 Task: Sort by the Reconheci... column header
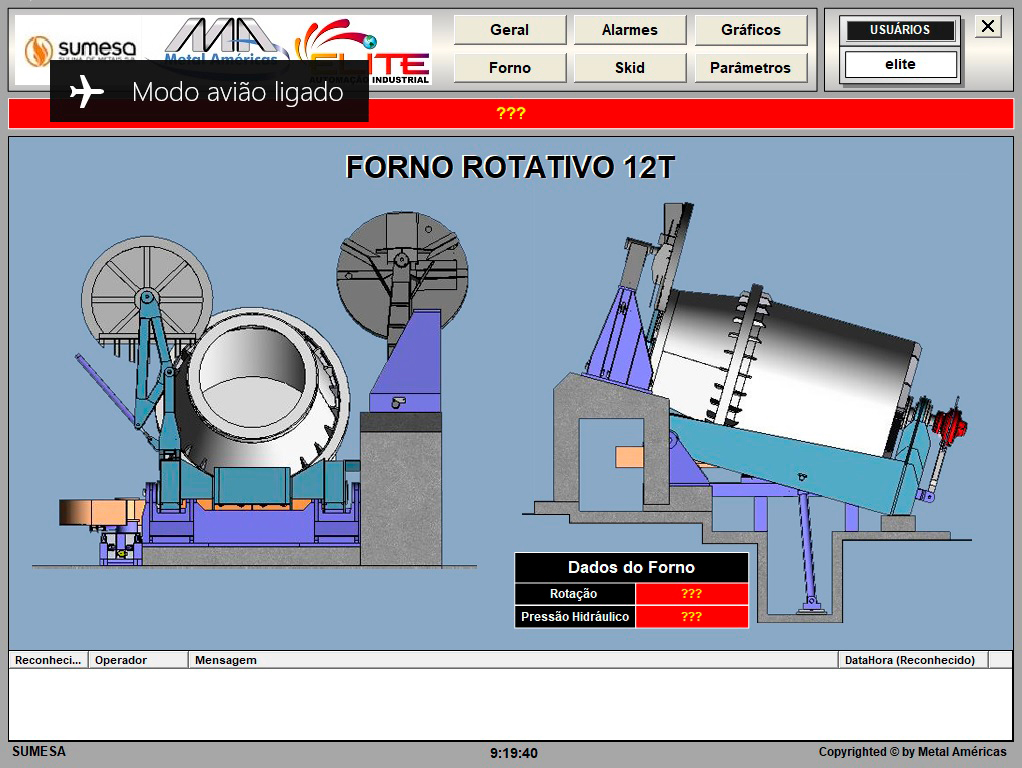pyautogui.click(x=48, y=660)
